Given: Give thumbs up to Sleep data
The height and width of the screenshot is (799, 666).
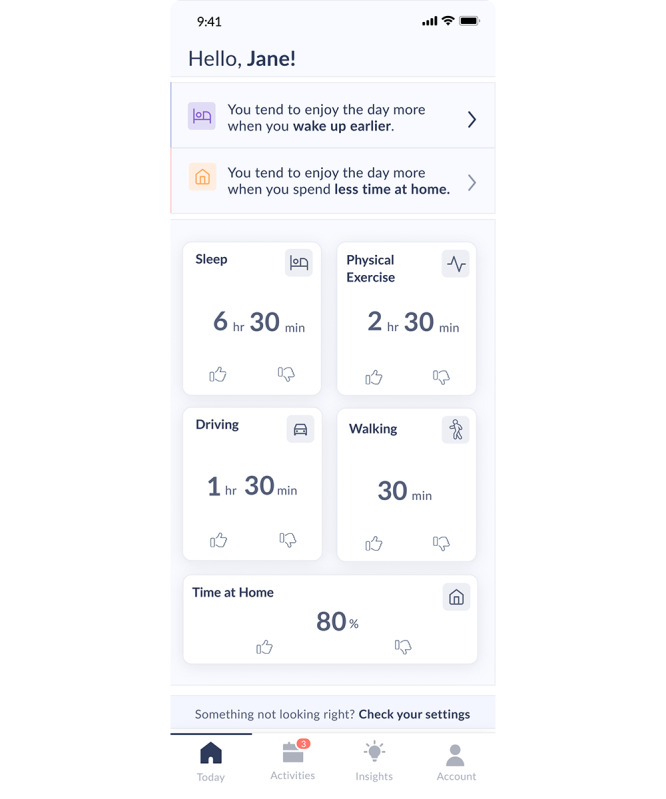Looking at the screenshot, I should coord(218,374).
